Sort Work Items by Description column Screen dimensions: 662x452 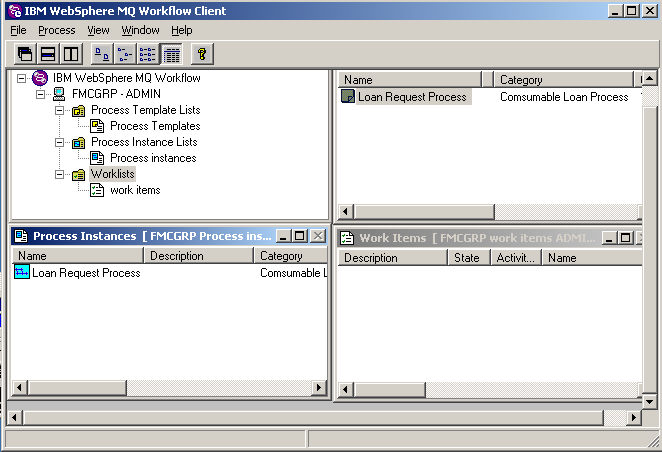click(392, 258)
